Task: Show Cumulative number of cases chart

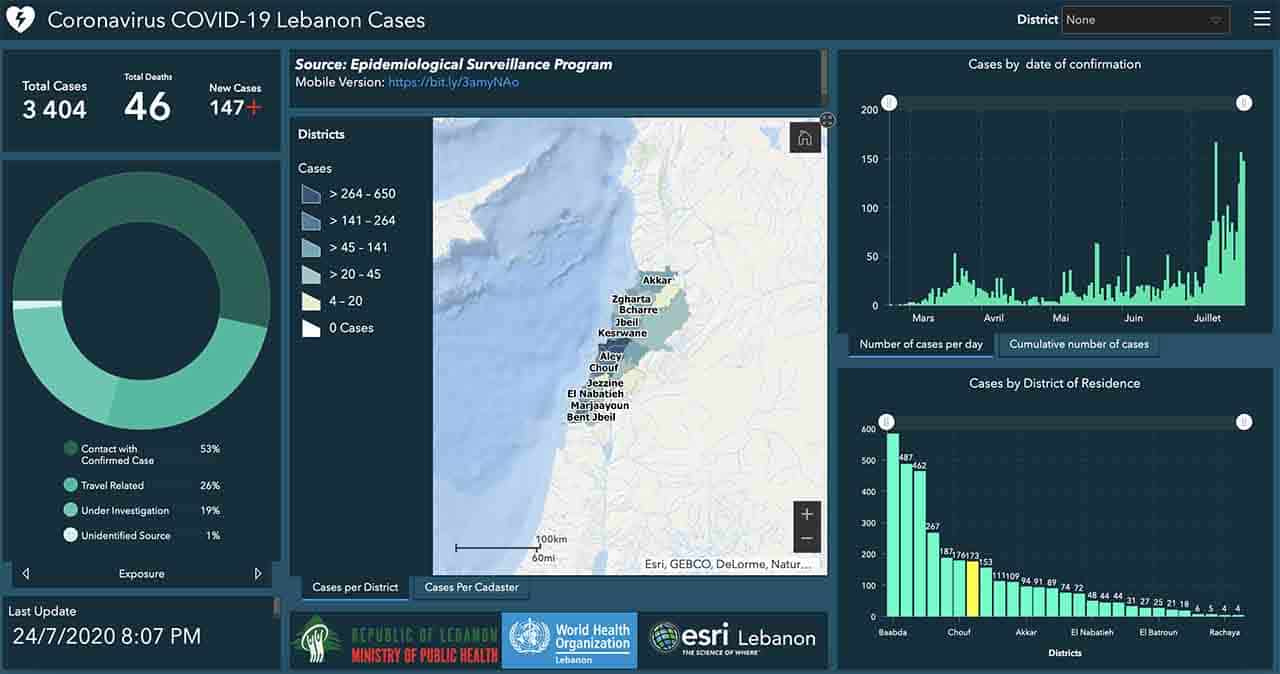Action: [1078, 345]
